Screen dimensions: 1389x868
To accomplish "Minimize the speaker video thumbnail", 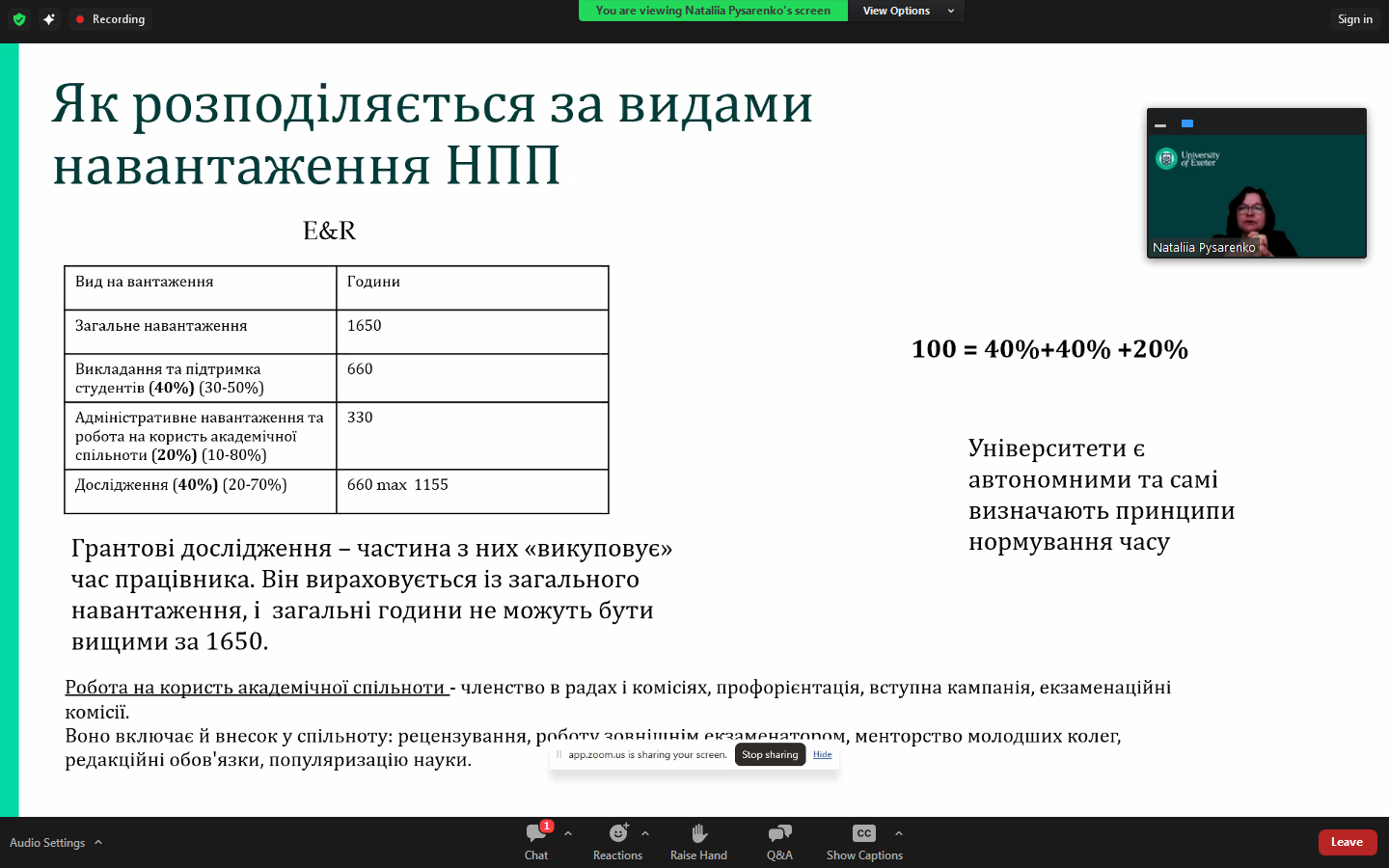I will coord(1160,124).
